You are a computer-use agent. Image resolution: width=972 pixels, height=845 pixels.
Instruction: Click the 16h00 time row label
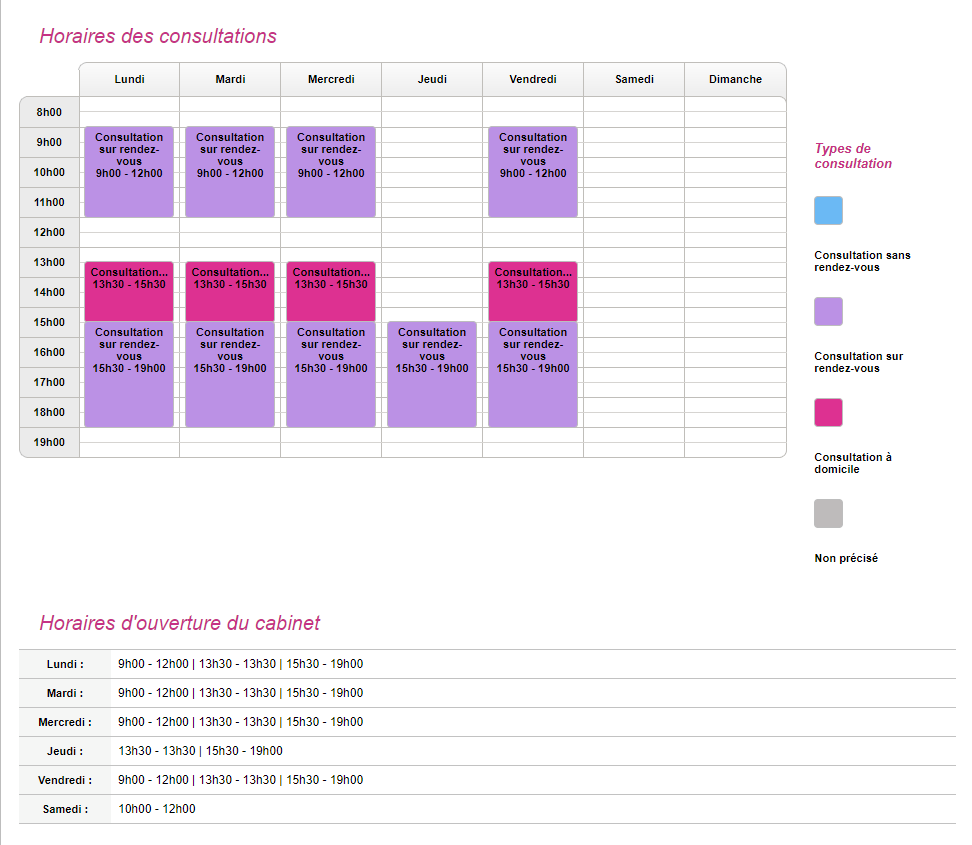(x=50, y=352)
